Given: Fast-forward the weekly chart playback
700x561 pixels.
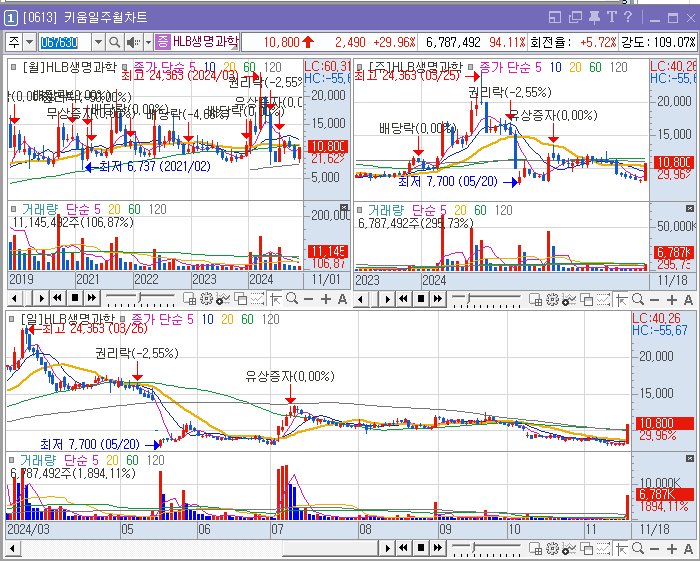Looking at the screenshot, I should pyautogui.click(x=438, y=299).
